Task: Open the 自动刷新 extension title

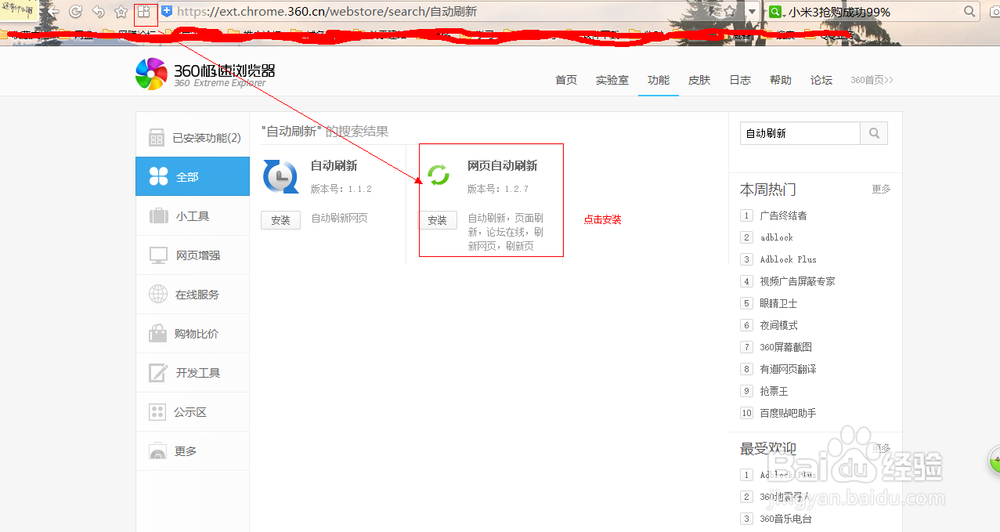Action: point(334,166)
